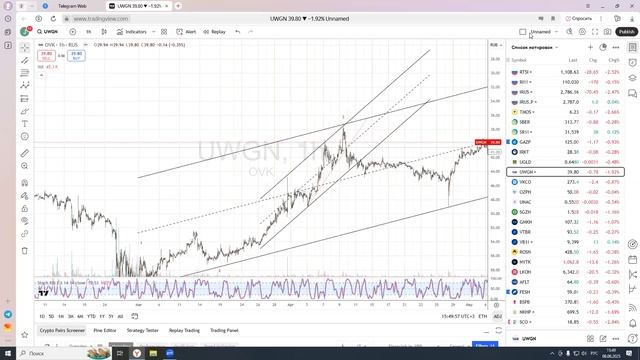The image size is (640, 360).
Task: Open the RUB currency dropdown
Action: (496, 45)
